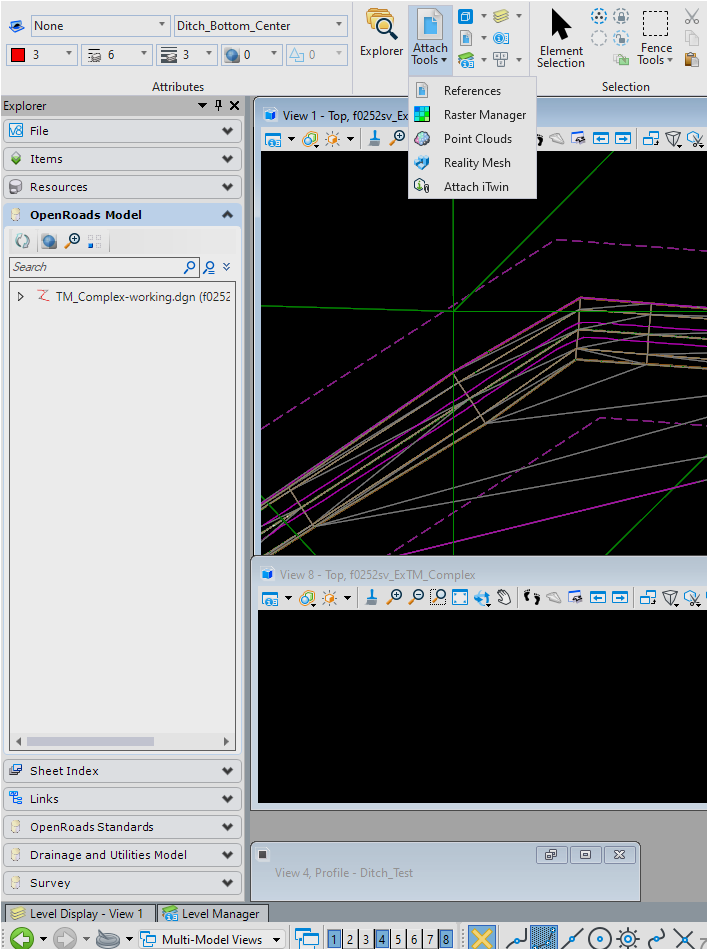Click Update View brush icon in View 1
This screenshot has height=950, width=708.
point(375,139)
